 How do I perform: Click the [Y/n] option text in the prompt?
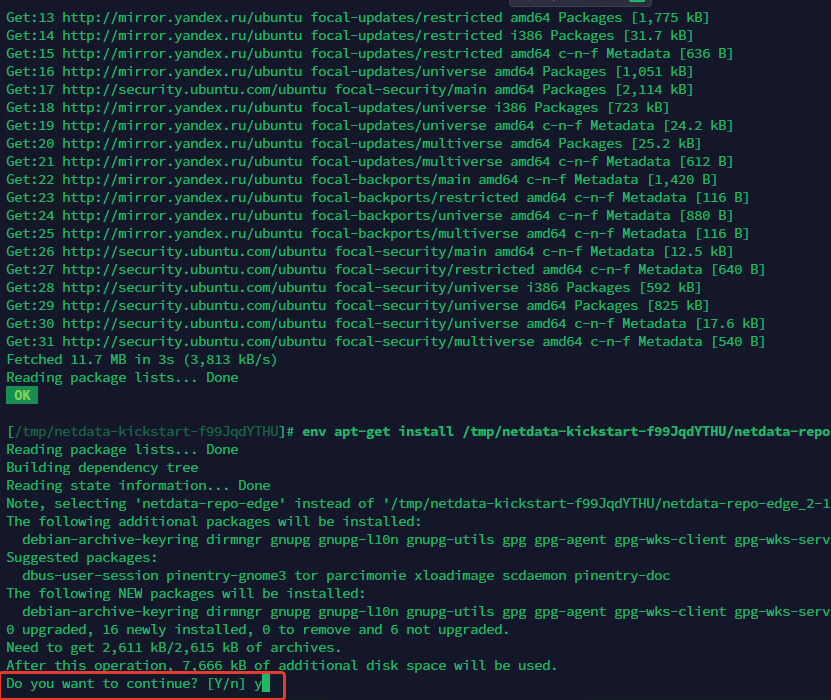pos(226,684)
